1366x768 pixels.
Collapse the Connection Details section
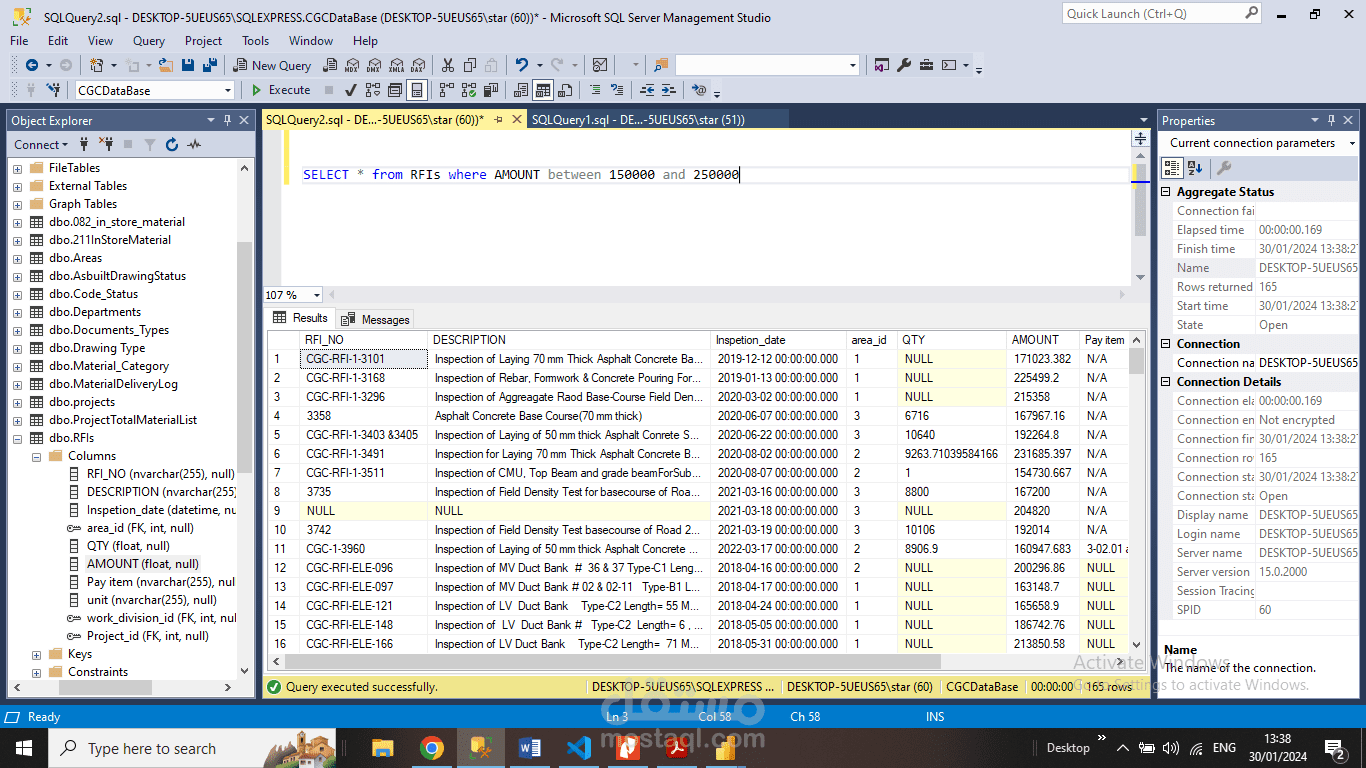(1167, 382)
